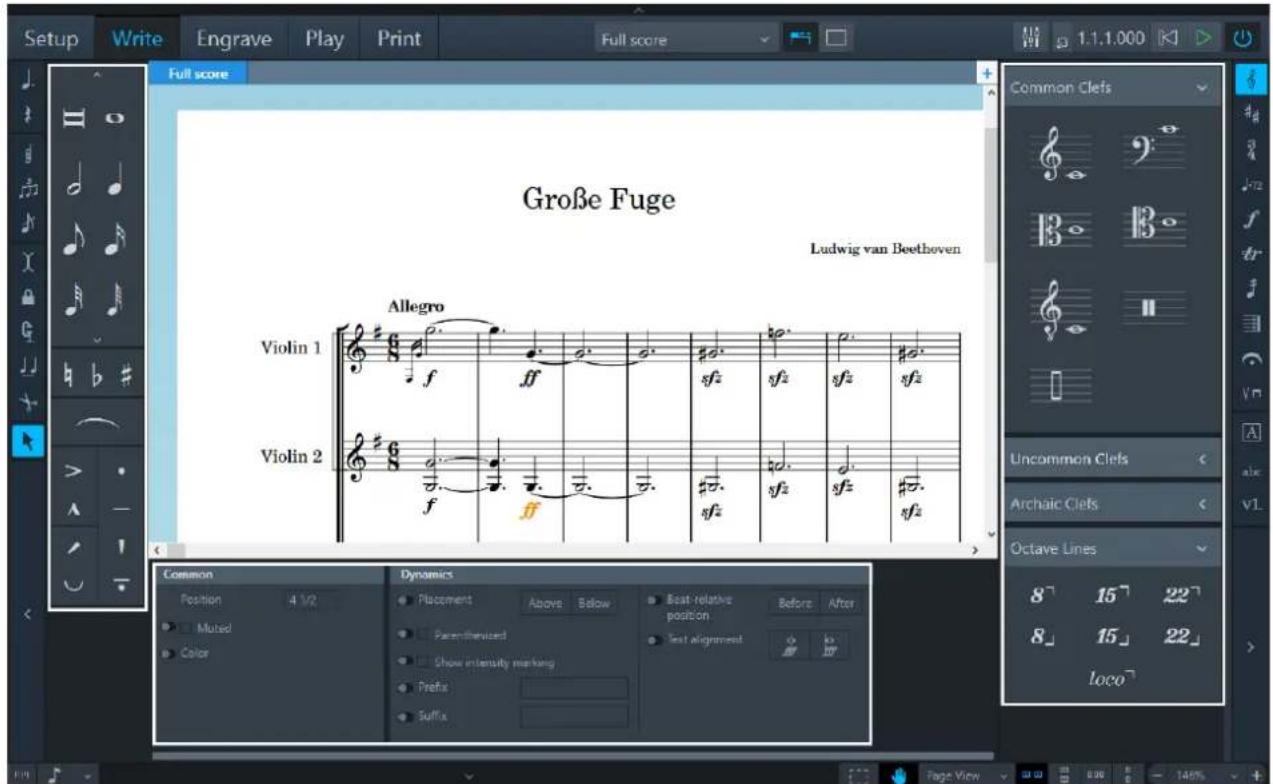The image size is (1273, 784).
Task: Switch to Print mode
Action: tap(398, 40)
